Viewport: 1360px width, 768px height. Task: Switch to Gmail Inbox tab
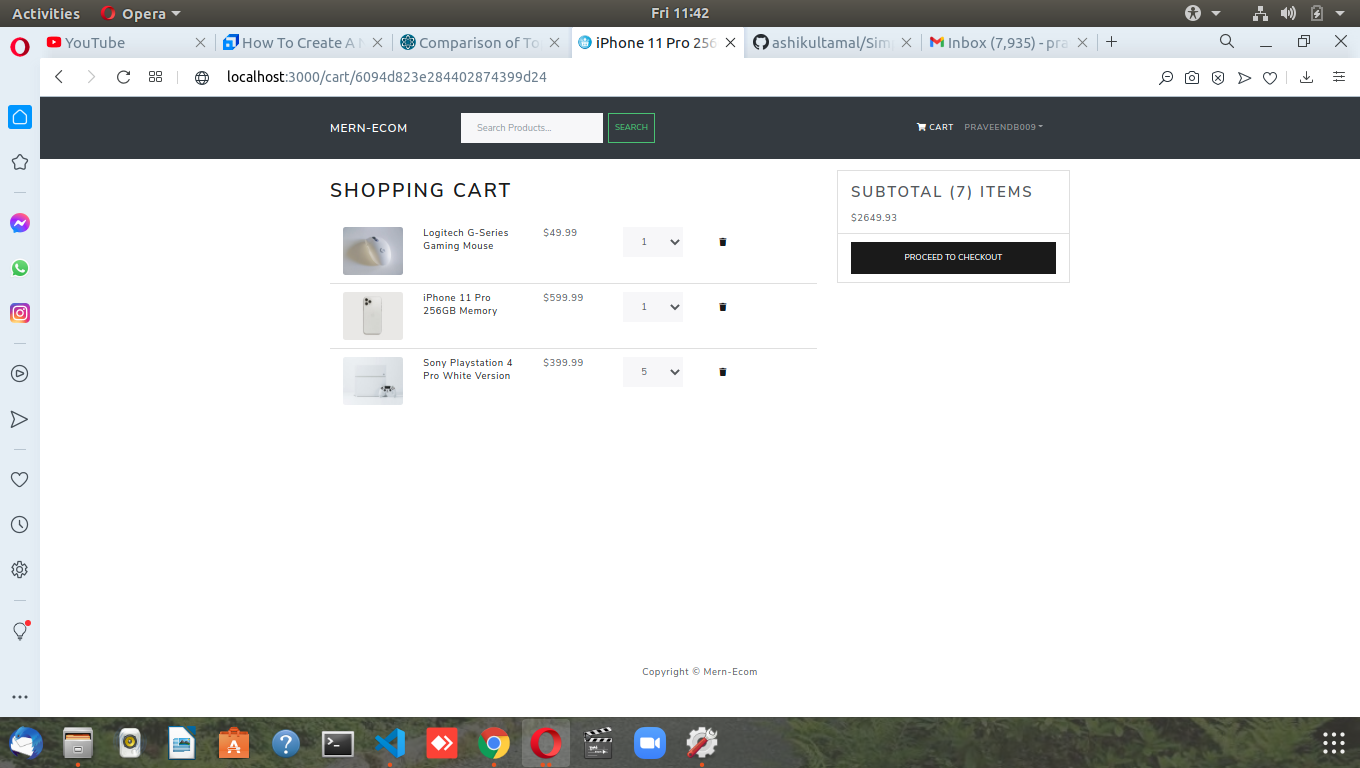pyautogui.click(x=1008, y=43)
